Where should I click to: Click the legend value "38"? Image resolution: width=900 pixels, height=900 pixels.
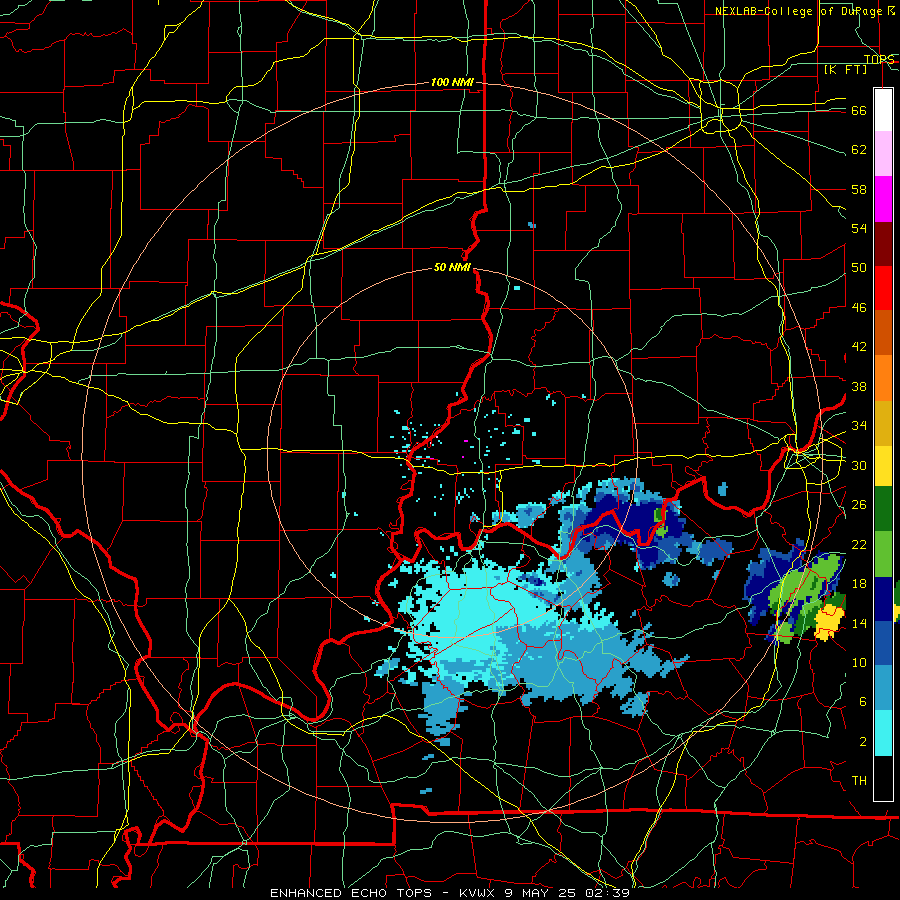click(x=859, y=386)
